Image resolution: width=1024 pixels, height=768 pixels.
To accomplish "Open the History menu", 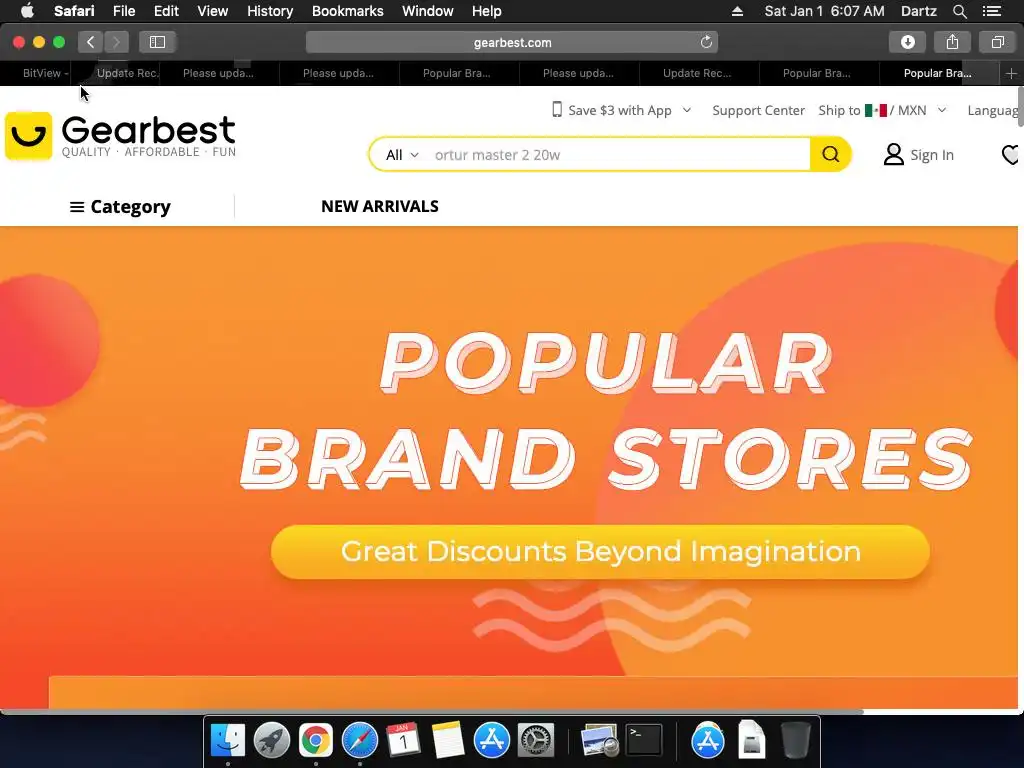I will pyautogui.click(x=270, y=11).
